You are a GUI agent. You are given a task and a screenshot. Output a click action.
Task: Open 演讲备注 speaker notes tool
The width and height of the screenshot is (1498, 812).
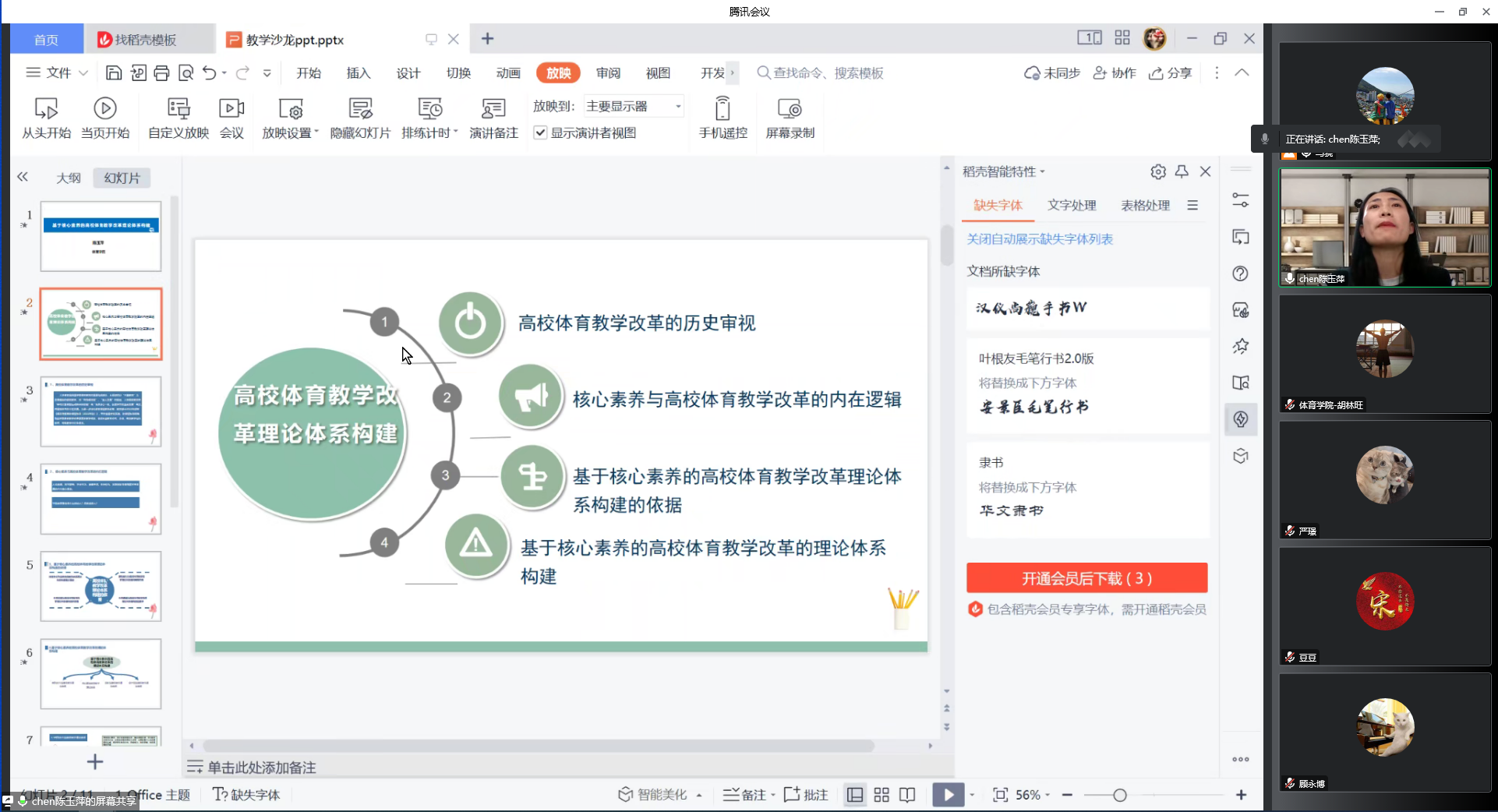coord(493,109)
